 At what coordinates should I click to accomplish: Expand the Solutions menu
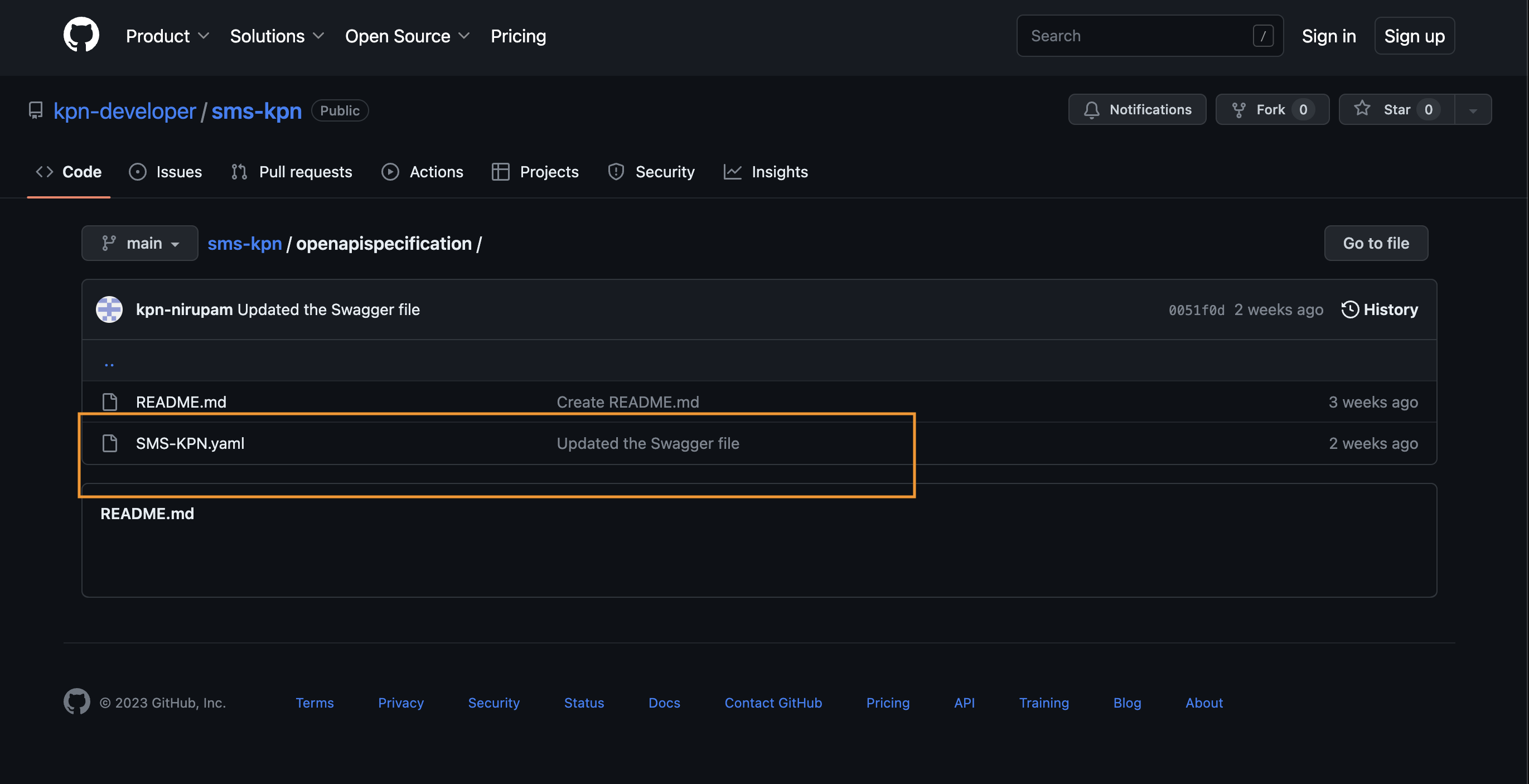pyautogui.click(x=277, y=36)
